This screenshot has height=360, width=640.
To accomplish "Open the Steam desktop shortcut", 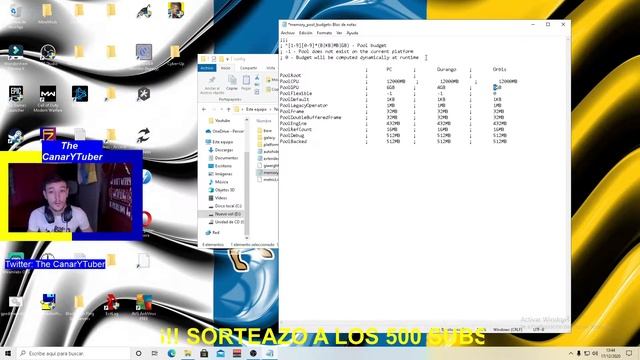I will (x=15, y=137).
